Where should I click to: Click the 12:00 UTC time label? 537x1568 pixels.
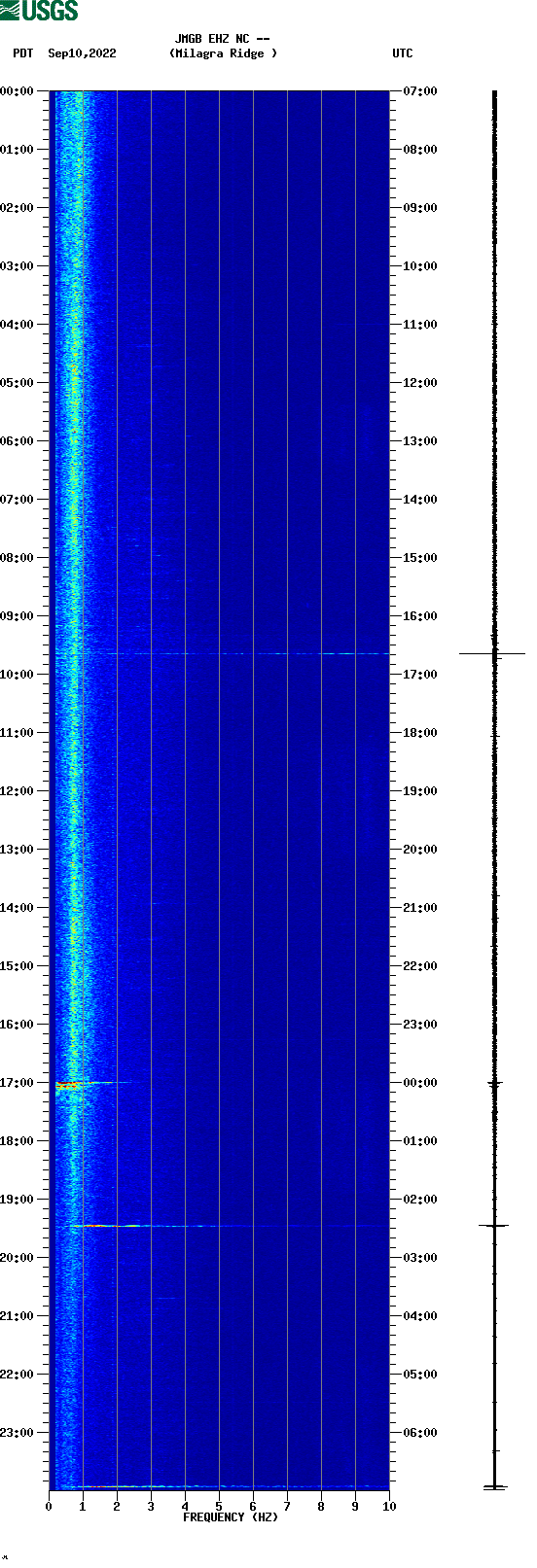point(420,383)
